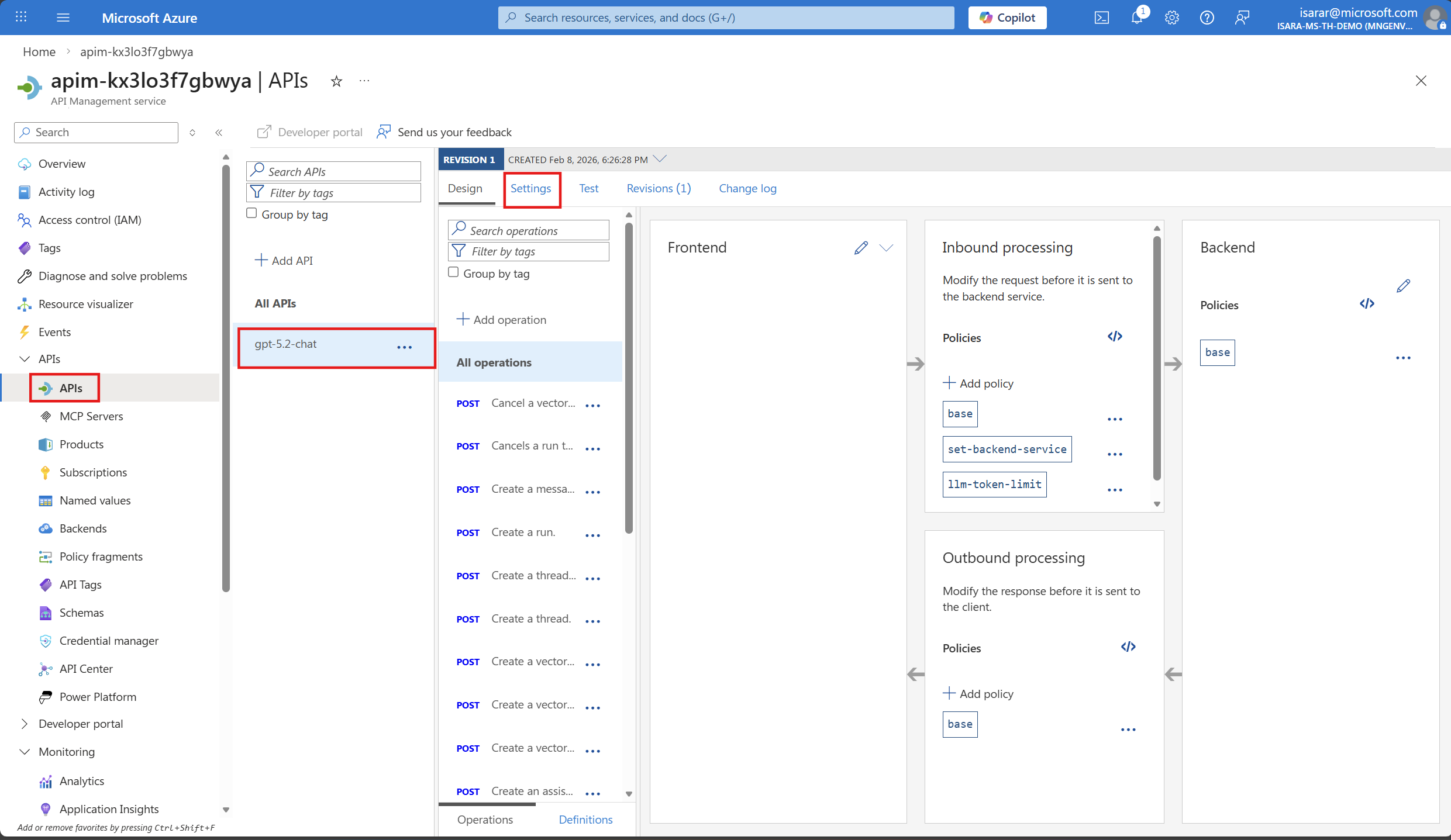Viewport: 1451px width, 840px height.
Task: Open Cloud Shell from the top bar
Action: click(x=1101, y=18)
